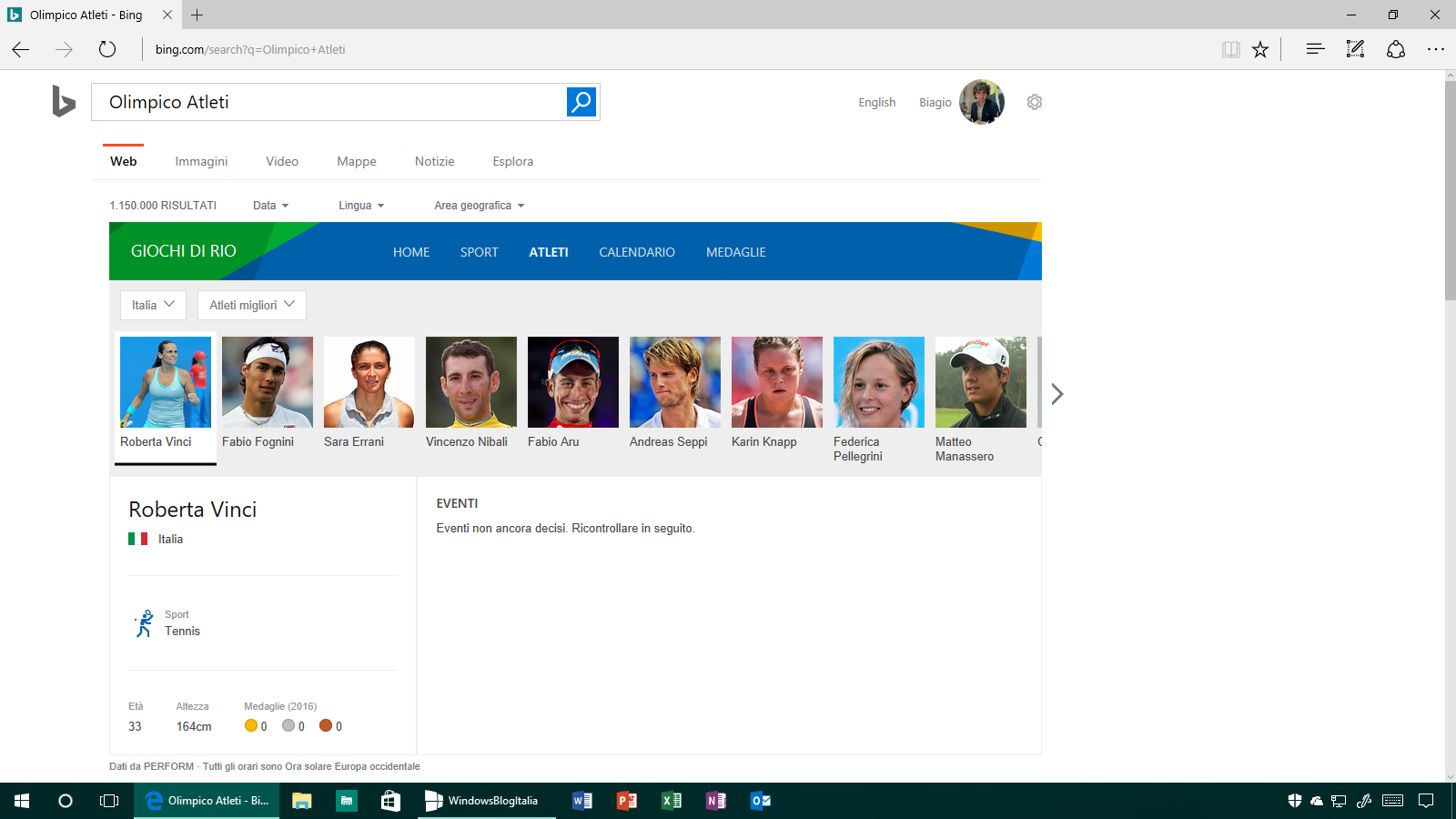Add page to favorites star icon
This screenshot has height=819, width=1456.
pyautogui.click(x=1260, y=49)
